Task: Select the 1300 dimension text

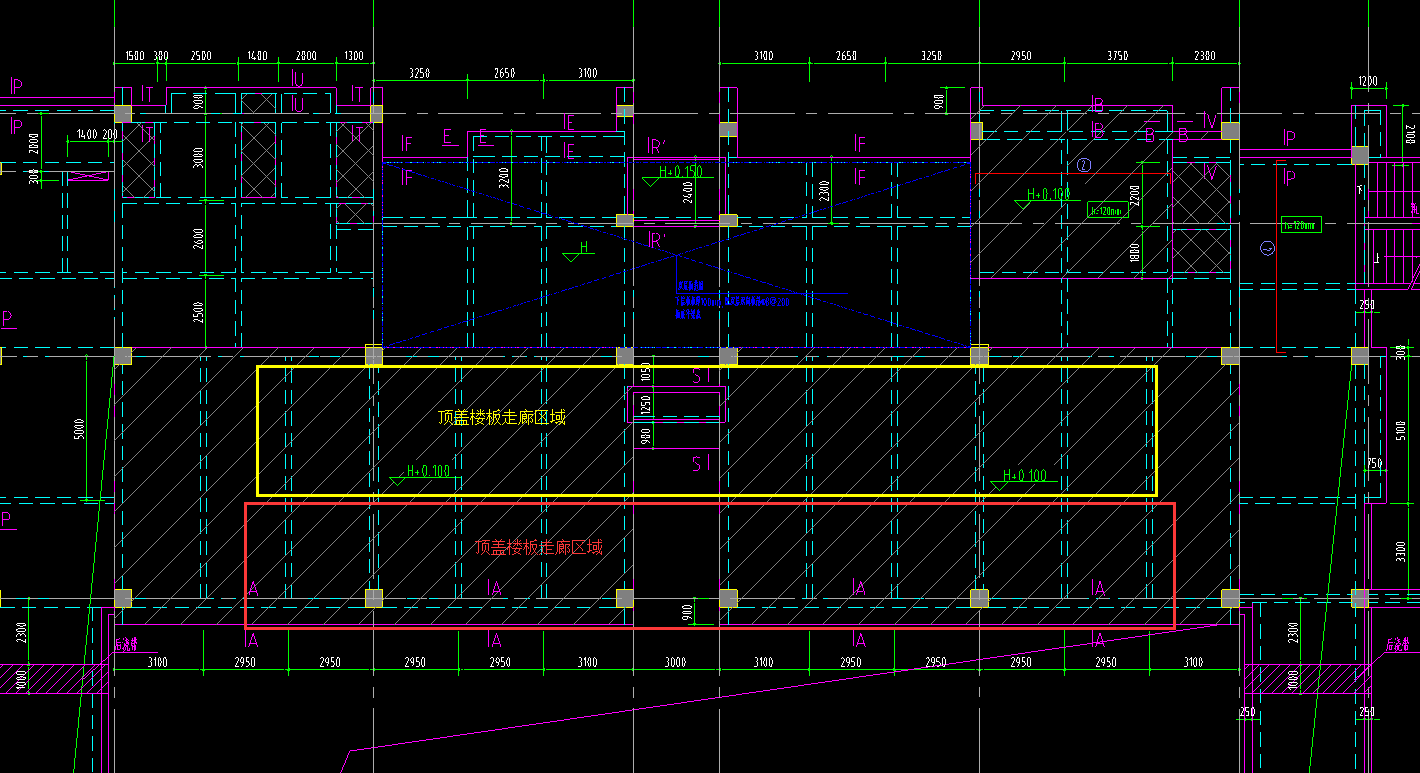Action: click(x=353, y=57)
